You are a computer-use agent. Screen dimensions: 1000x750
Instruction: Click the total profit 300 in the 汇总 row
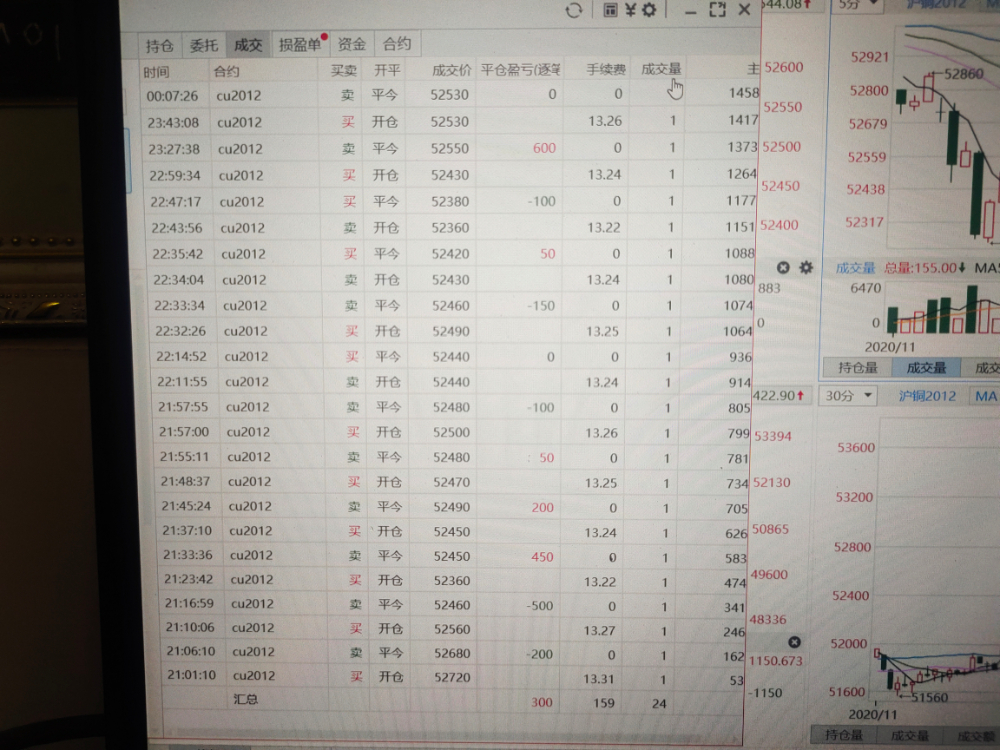coord(541,702)
